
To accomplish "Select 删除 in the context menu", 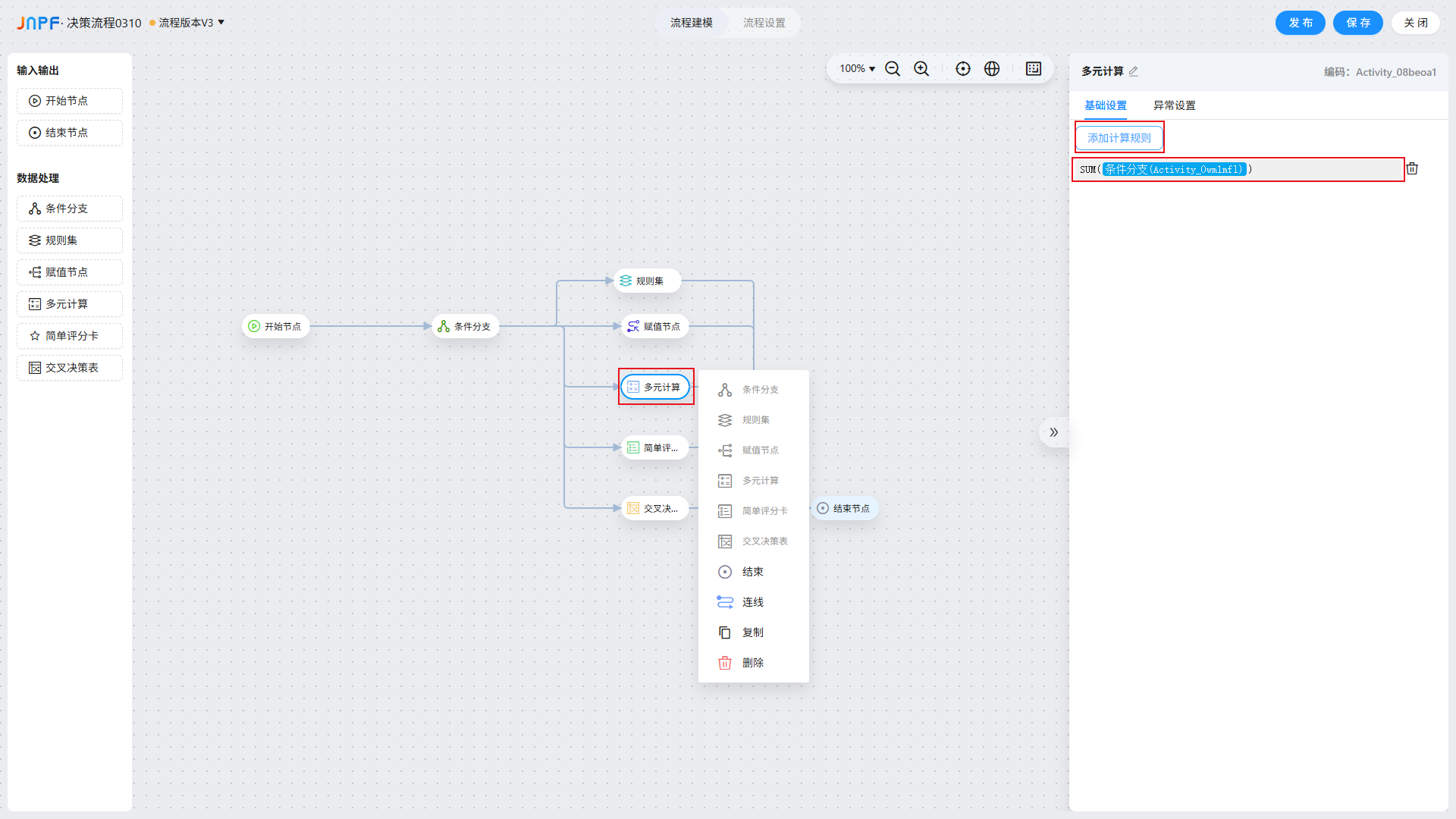I will coord(752,663).
